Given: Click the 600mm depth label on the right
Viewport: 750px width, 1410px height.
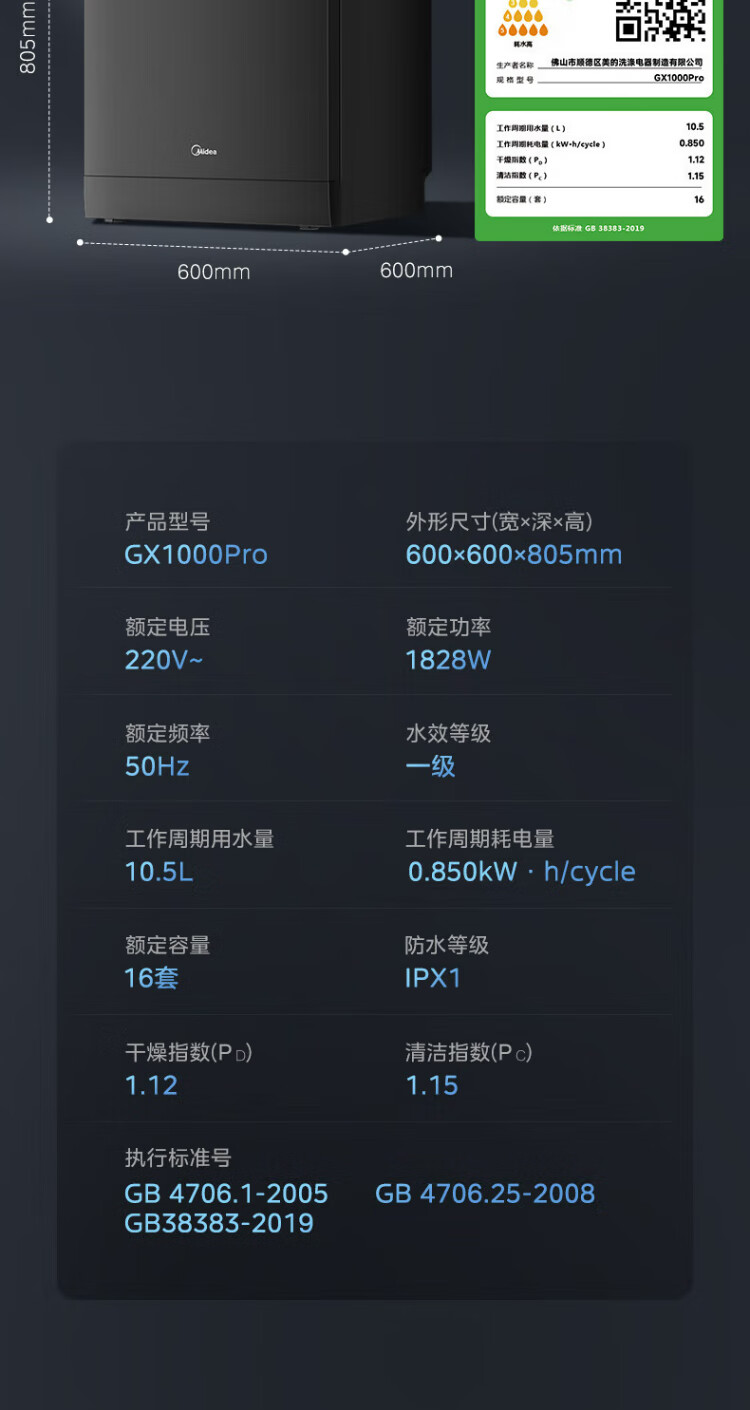Looking at the screenshot, I should pos(416,270).
